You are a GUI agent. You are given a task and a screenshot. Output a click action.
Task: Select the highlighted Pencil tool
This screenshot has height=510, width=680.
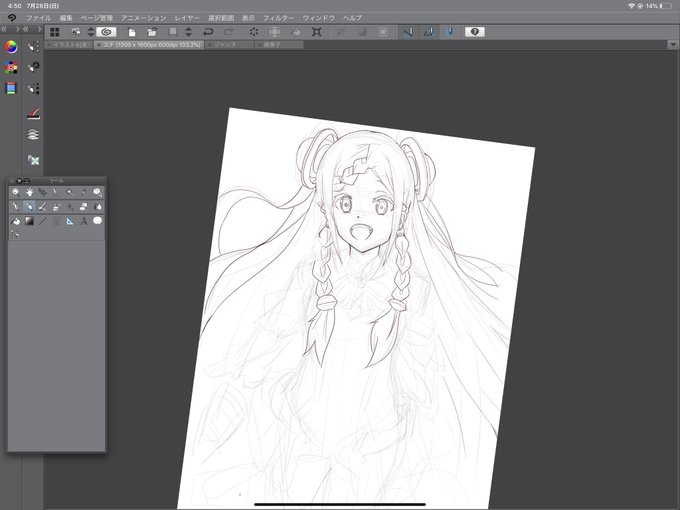pyautogui.click(x=29, y=206)
